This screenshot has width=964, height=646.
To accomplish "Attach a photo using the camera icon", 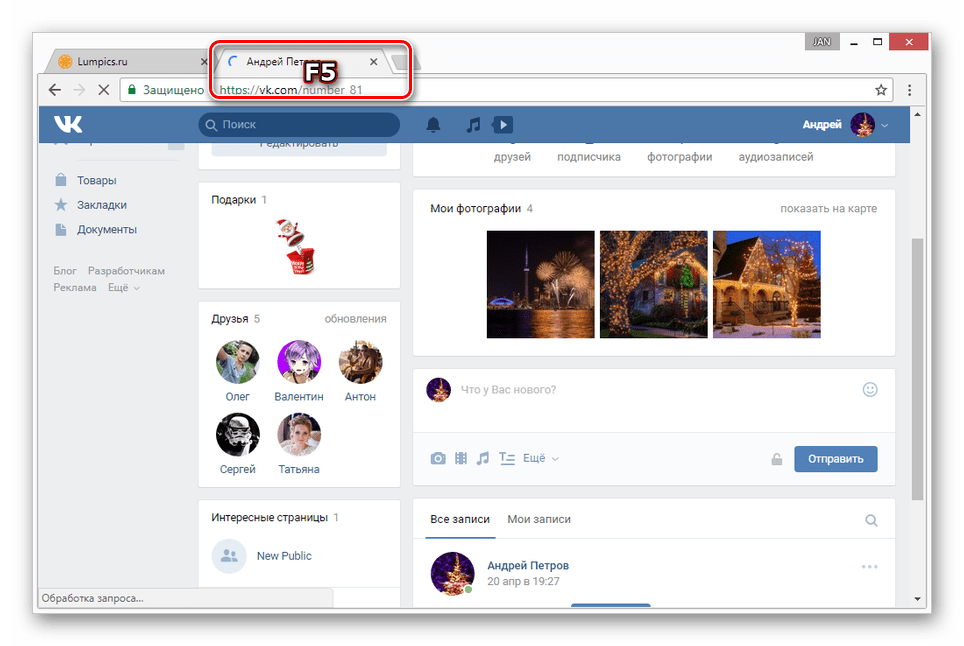I will click(x=438, y=459).
